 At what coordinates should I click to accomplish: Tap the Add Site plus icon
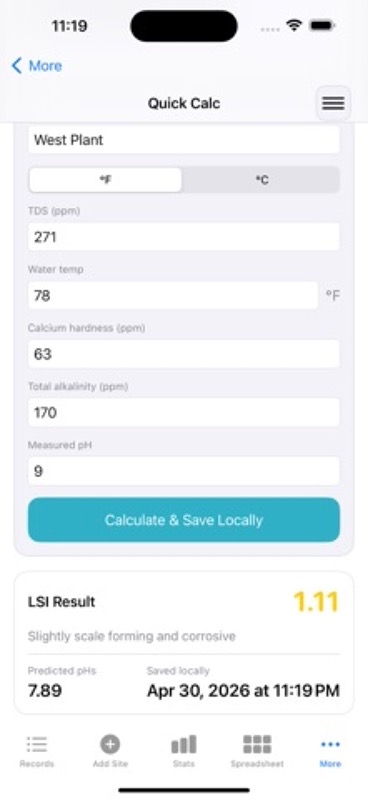[x=110, y=744]
